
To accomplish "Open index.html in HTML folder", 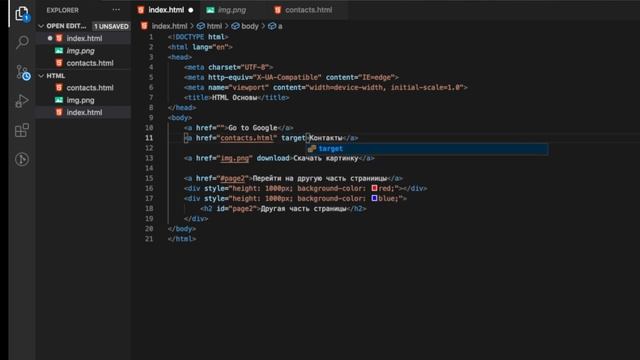I will coord(84,112).
